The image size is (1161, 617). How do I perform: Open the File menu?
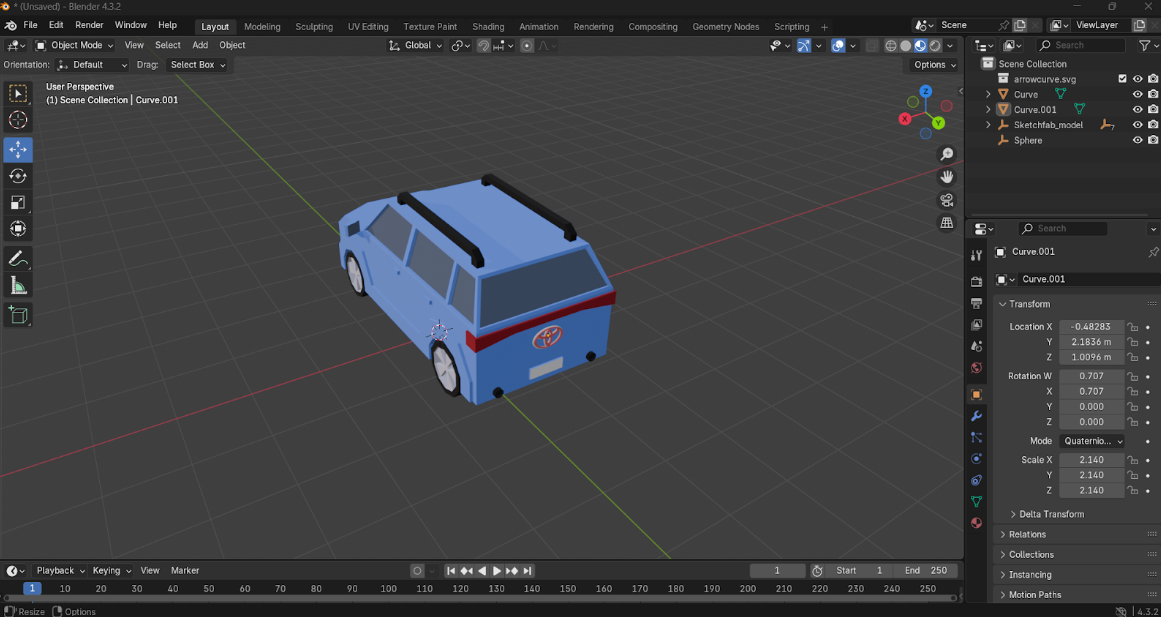30,25
